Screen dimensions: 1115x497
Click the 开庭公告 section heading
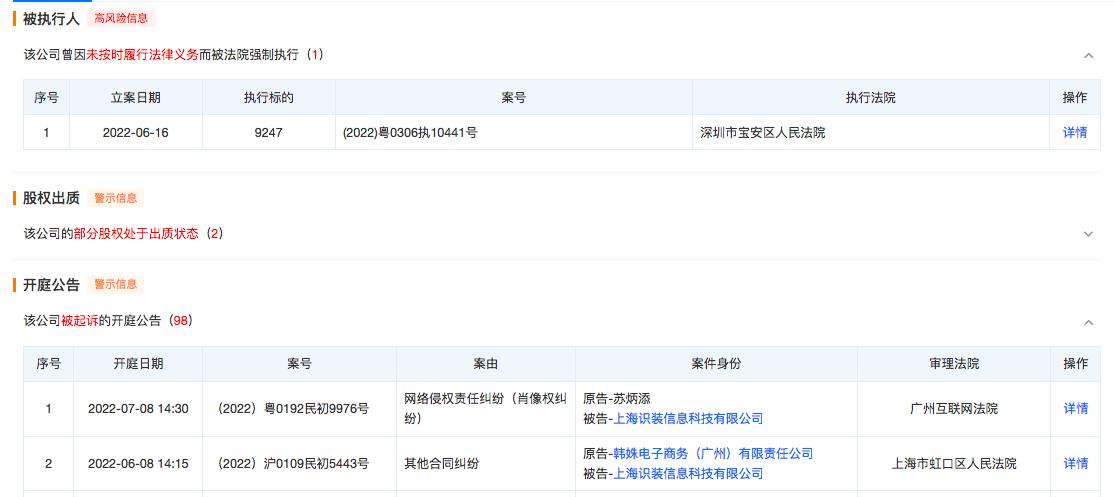(51, 285)
